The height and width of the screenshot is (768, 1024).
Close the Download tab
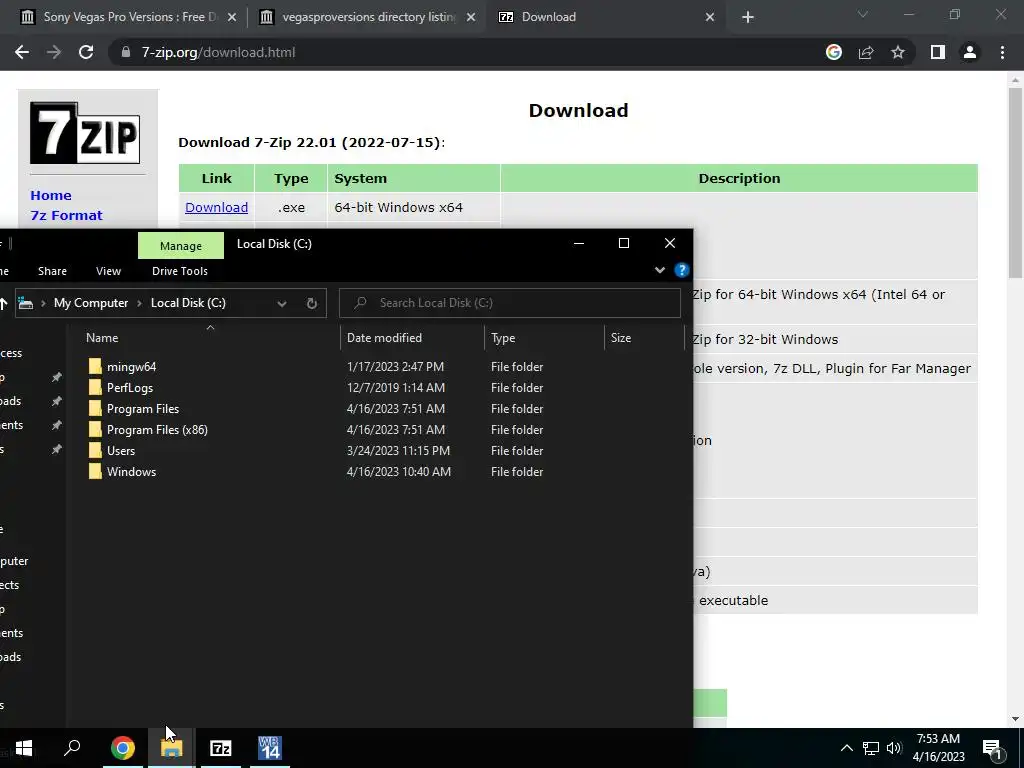(710, 18)
